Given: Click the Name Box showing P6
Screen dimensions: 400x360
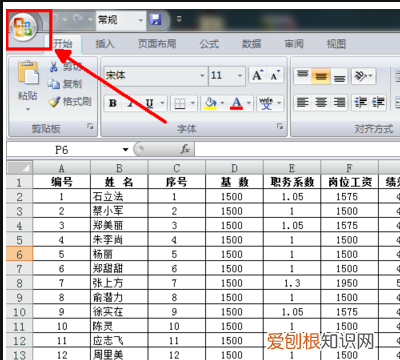Looking at the screenshot, I should point(63,150).
